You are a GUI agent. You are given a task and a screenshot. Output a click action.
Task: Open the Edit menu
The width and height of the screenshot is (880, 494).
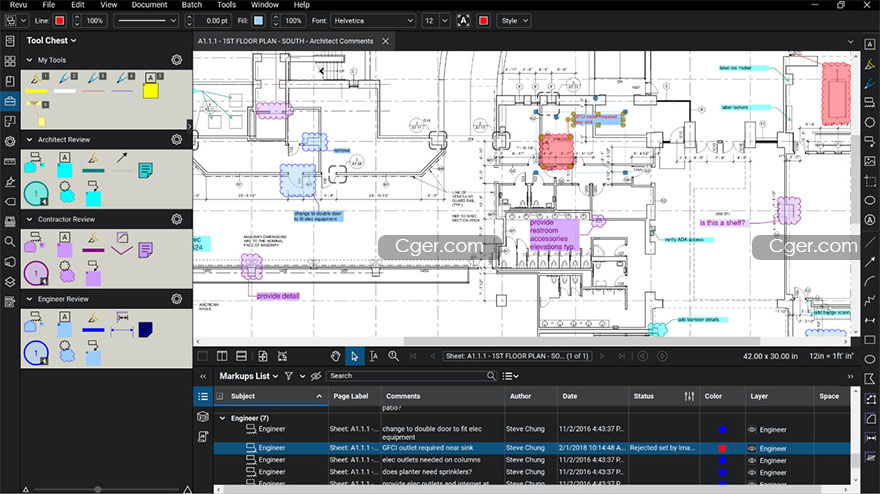pyautogui.click(x=77, y=4)
